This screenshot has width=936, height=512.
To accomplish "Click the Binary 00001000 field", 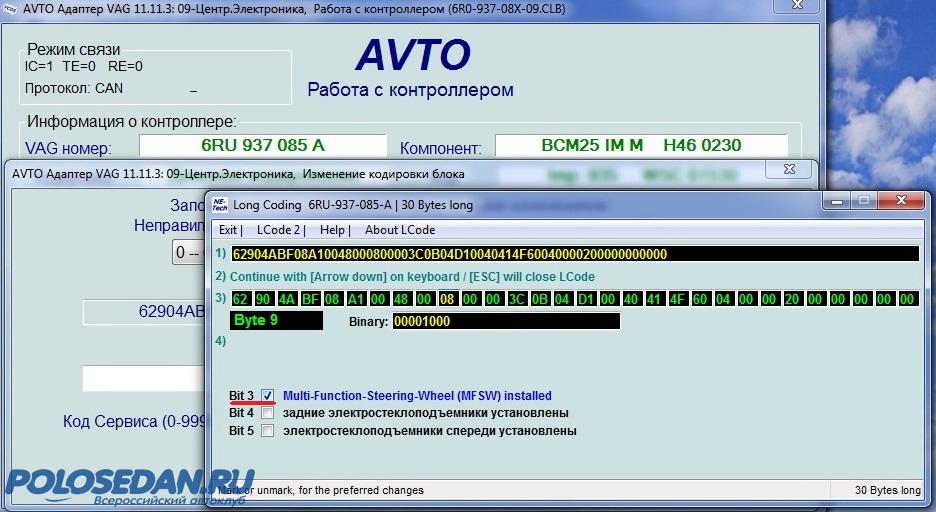I will [x=505, y=321].
